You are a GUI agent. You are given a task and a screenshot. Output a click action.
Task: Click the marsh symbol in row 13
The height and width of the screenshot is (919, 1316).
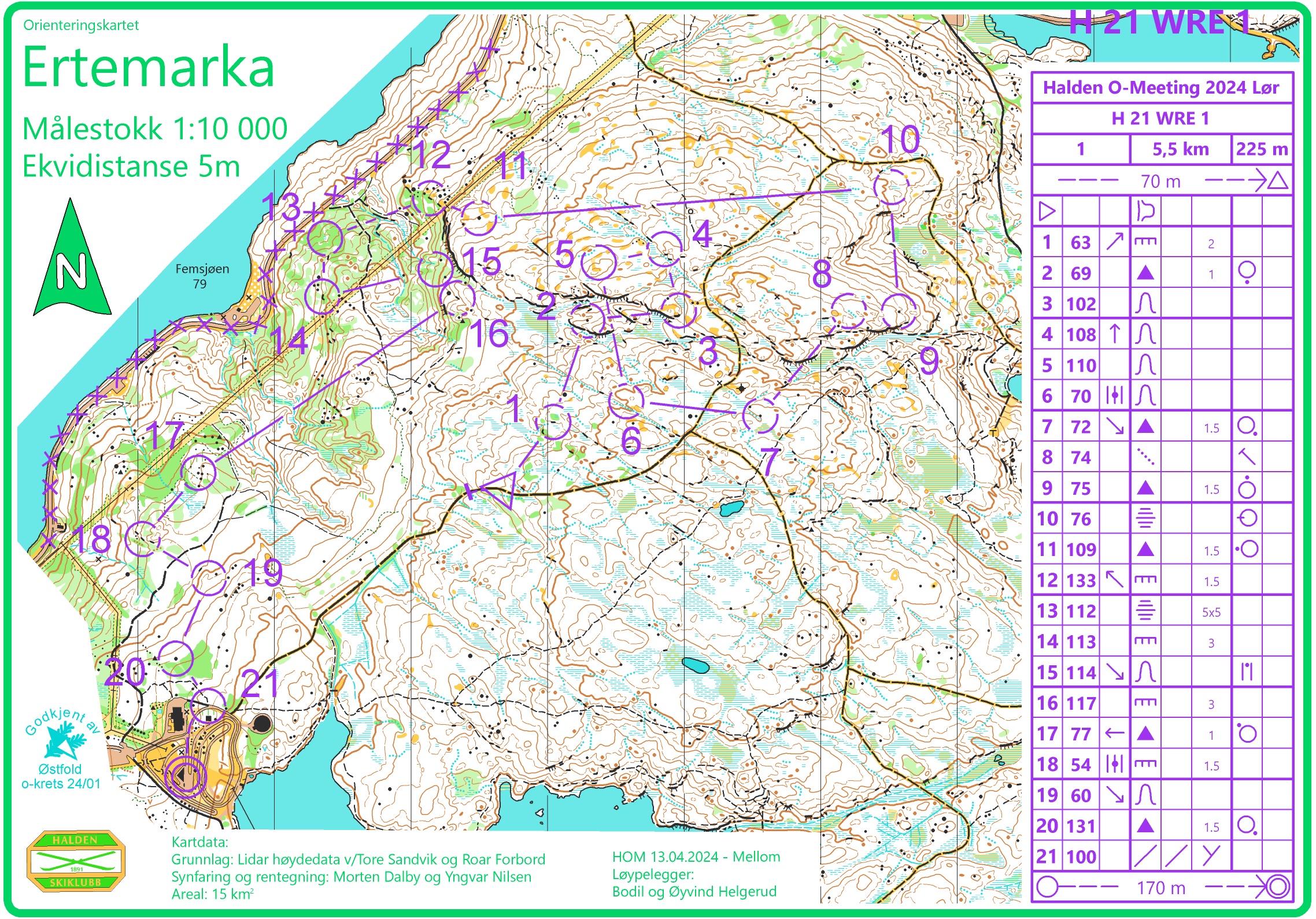(x=1145, y=610)
